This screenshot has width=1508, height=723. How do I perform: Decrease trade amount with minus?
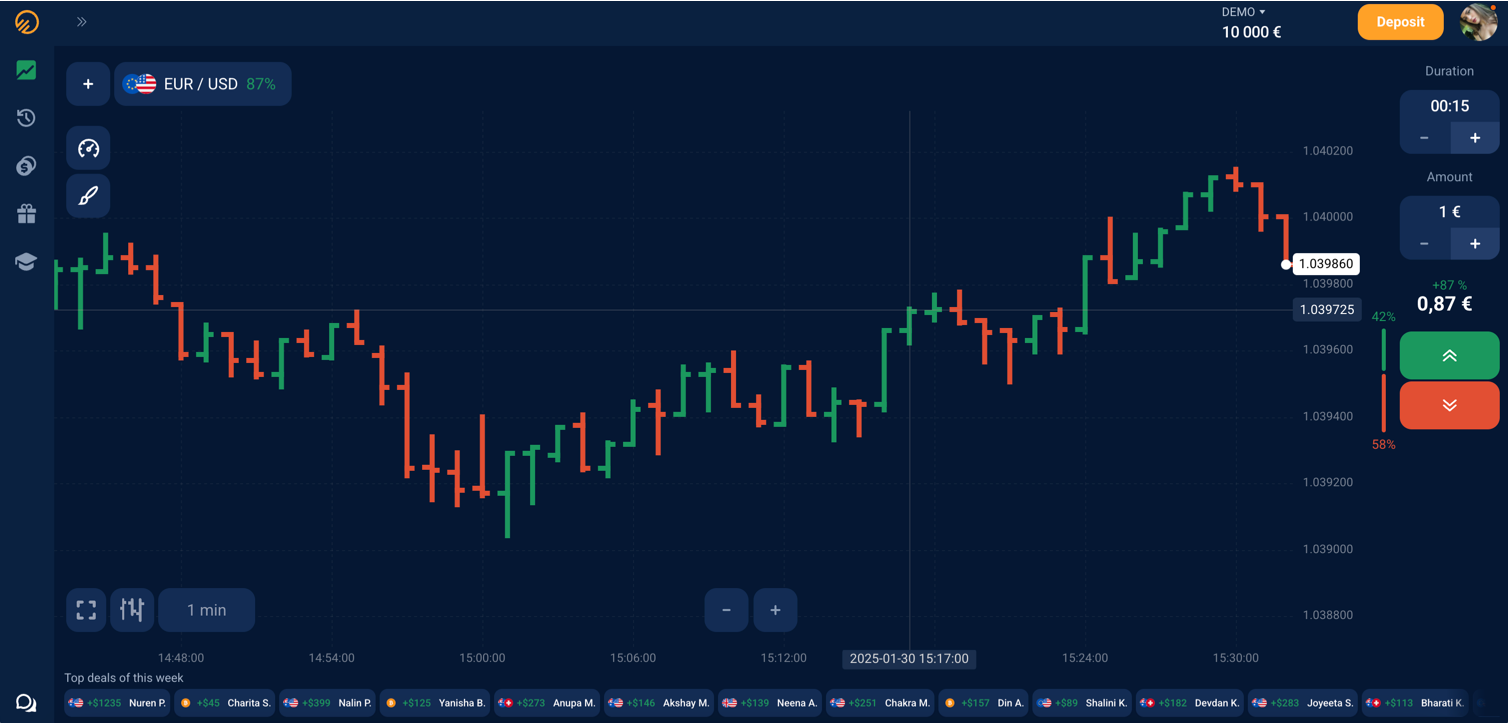1424,244
